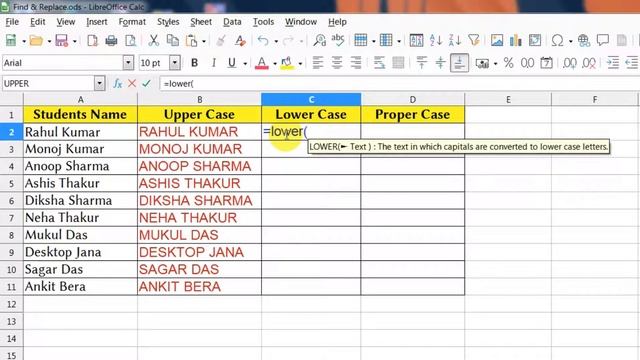Screen dimensions: 640x360
Task: Open the Sort dialog icon
Action: pyautogui.click(x=416, y=40)
